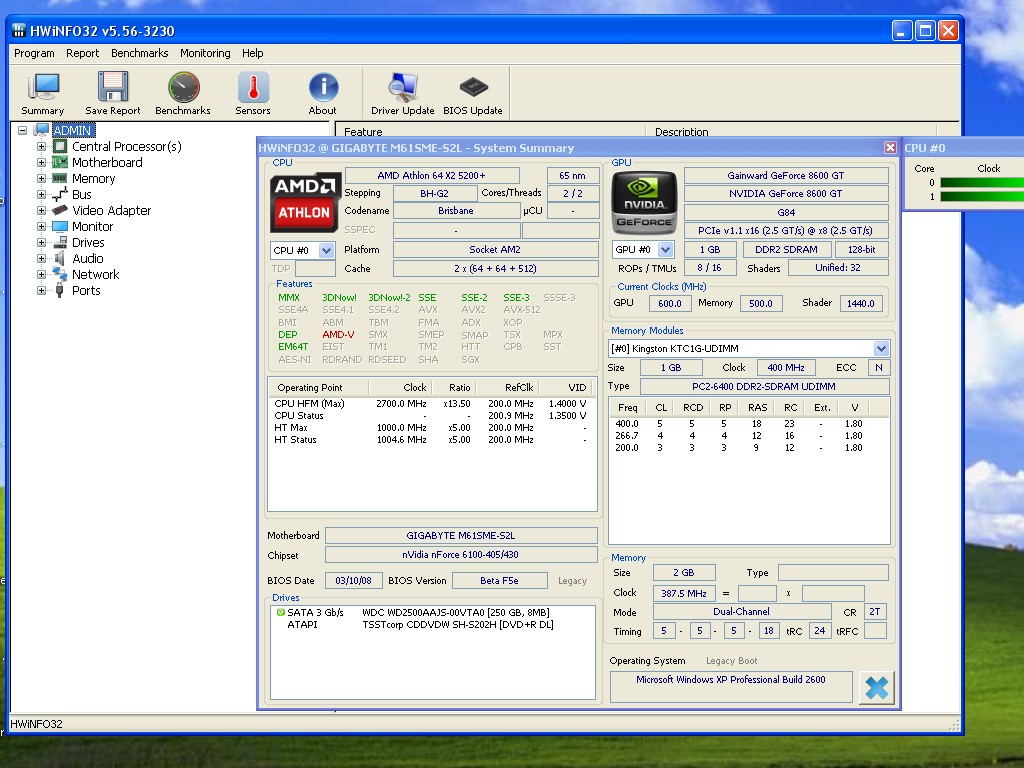1024x768 pixels.
Task: Click the SATA drive green status icon
Action: tap(280, 613)
